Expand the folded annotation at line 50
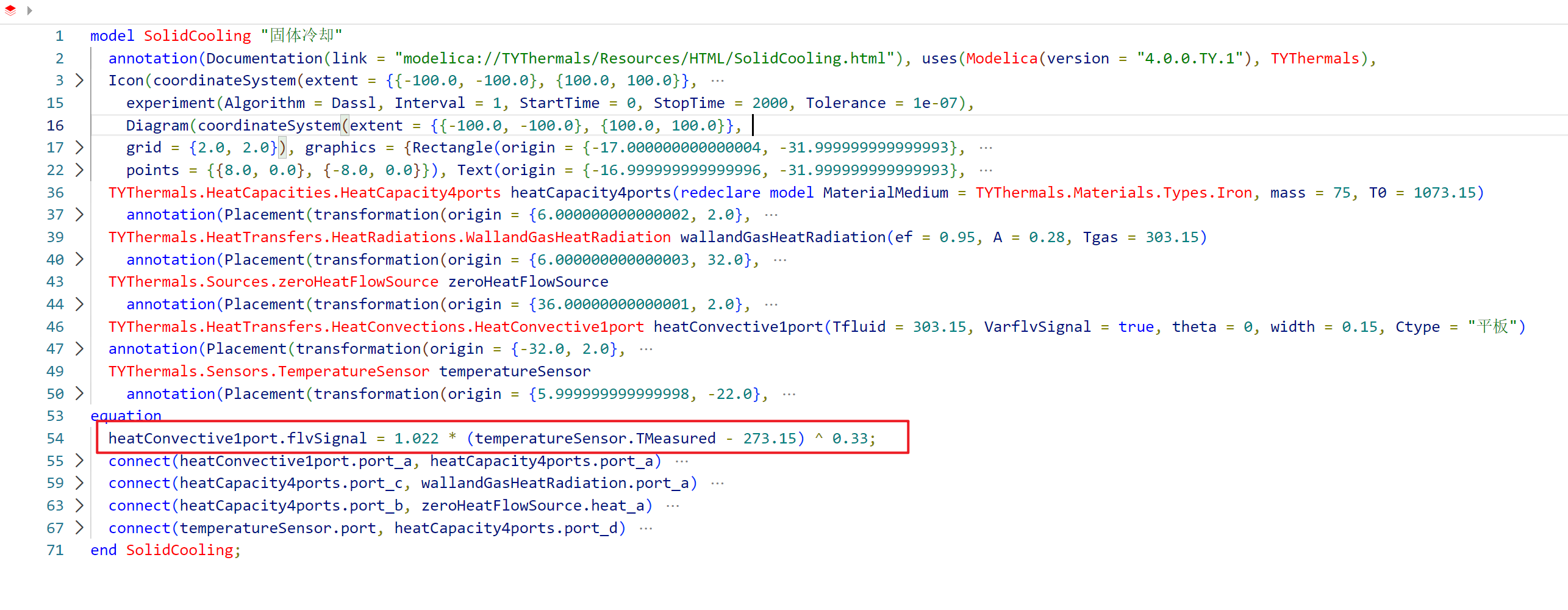 pyautogui.click(x=79, y=393)
